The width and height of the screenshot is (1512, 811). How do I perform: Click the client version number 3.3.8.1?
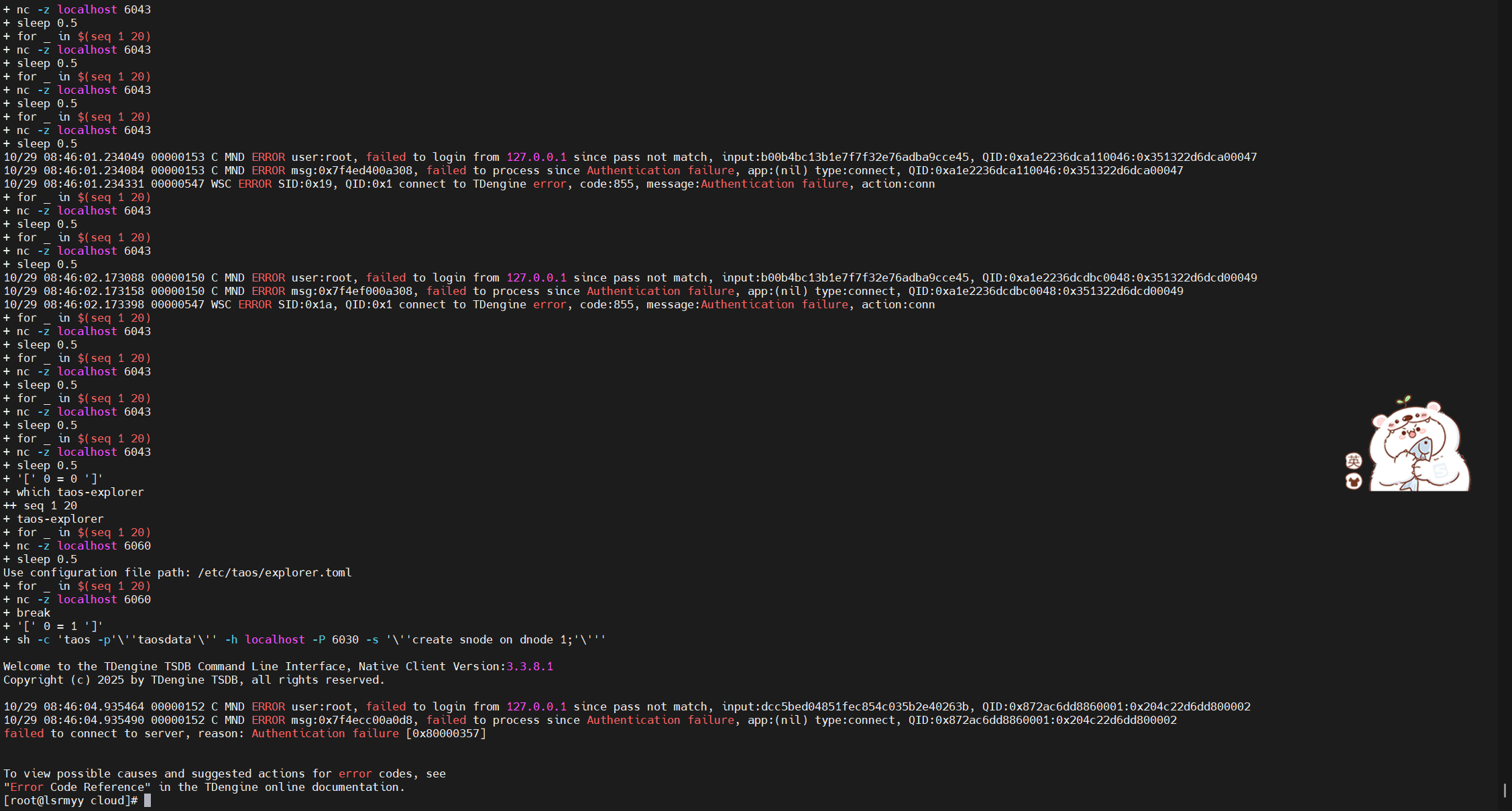pos(529,666)
